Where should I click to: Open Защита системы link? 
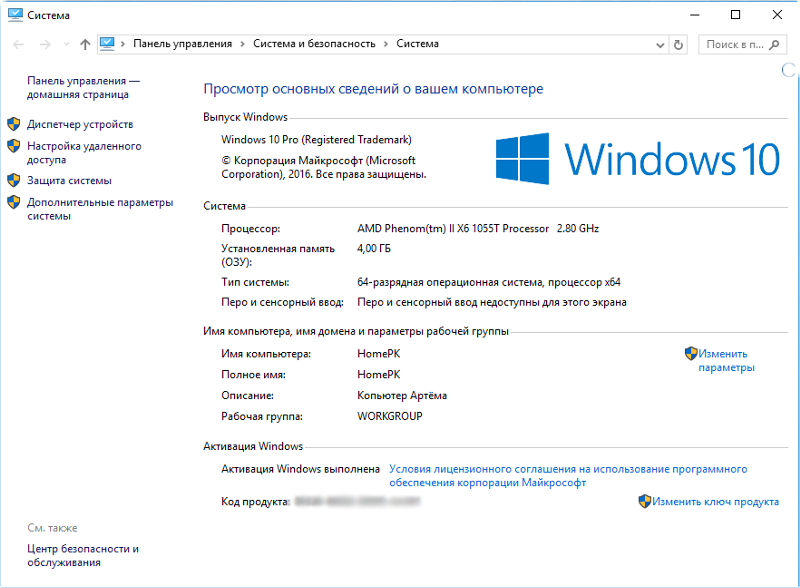[69, 181]
